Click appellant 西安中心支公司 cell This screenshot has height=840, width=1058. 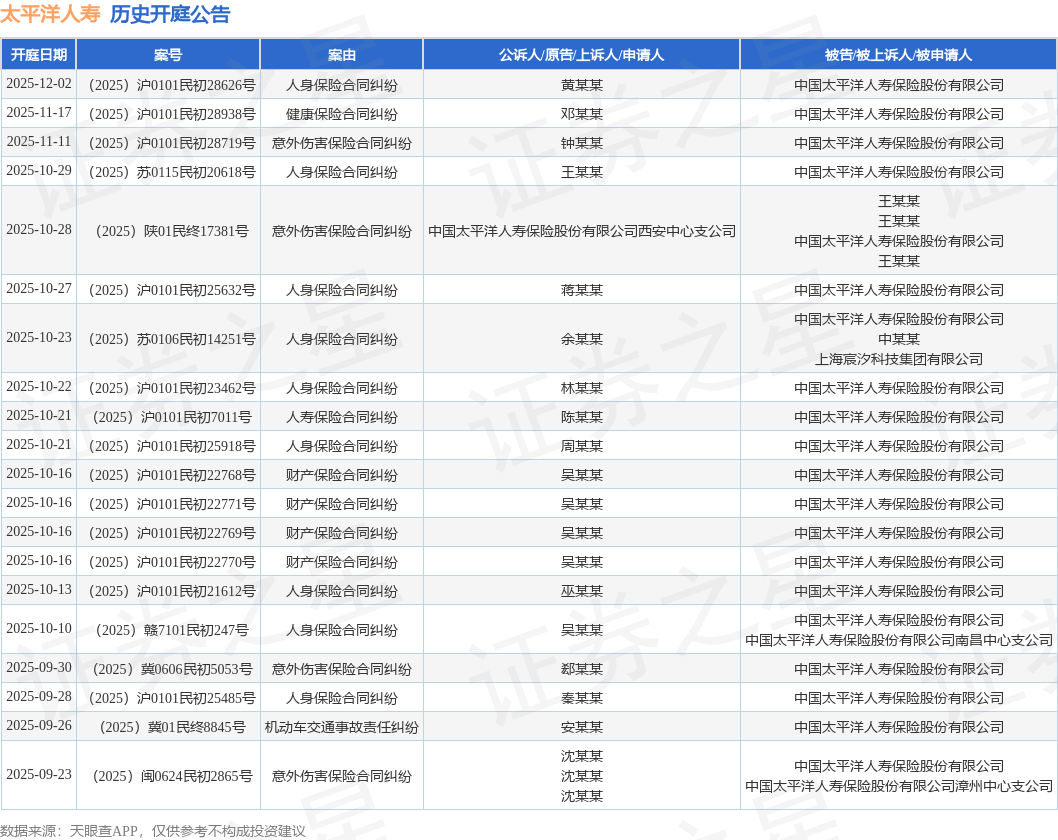(582, 231)
